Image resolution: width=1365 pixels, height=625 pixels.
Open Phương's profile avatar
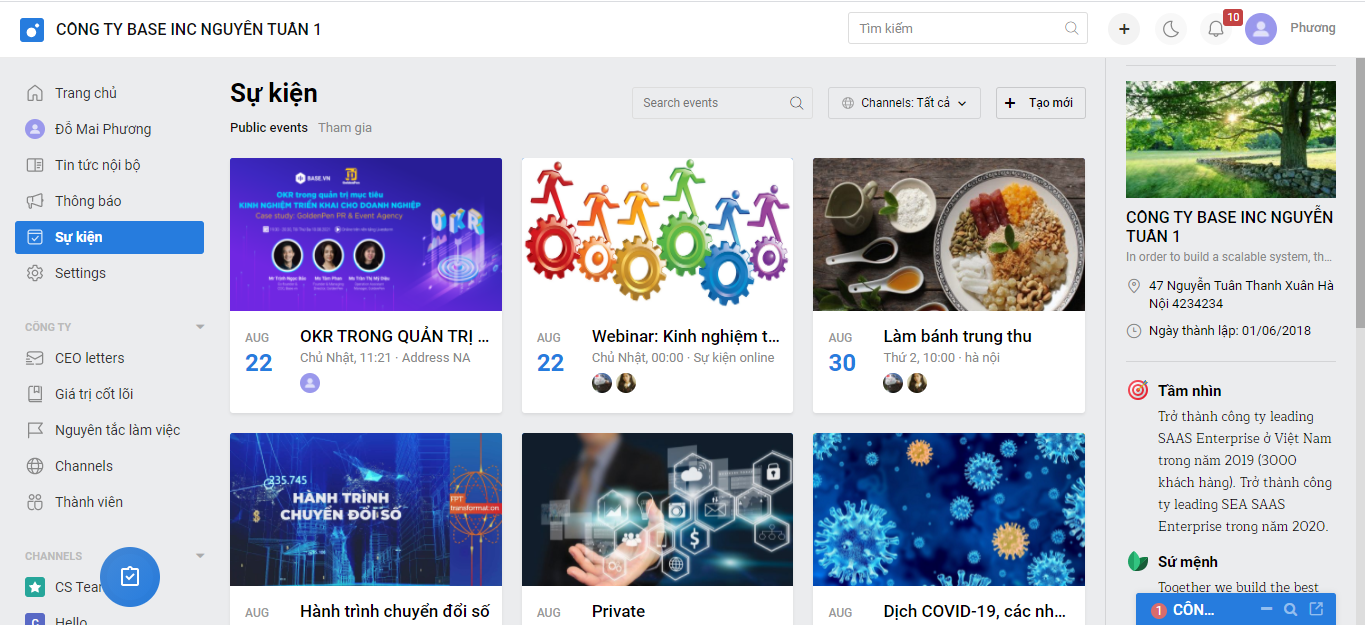pos(1261,29)
